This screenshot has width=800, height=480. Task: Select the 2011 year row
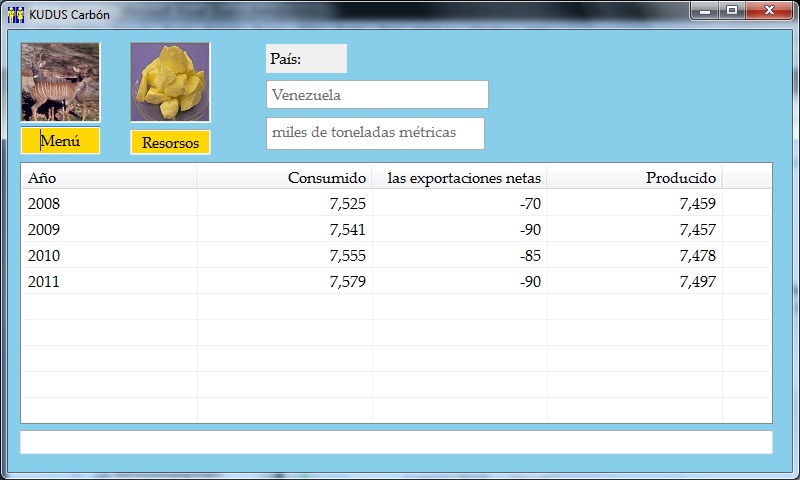pyautogui.click(x=396, y=282)
